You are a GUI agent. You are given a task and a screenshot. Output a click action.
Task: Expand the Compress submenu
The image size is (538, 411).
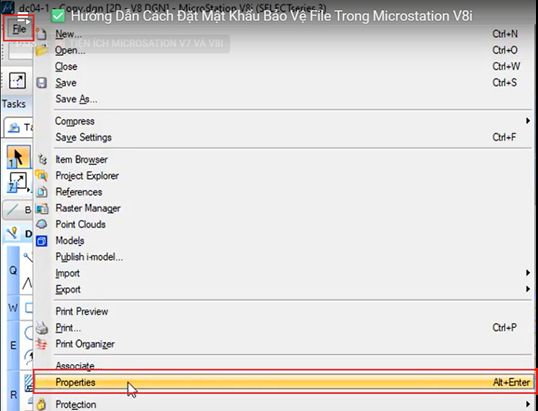[283, 121]
